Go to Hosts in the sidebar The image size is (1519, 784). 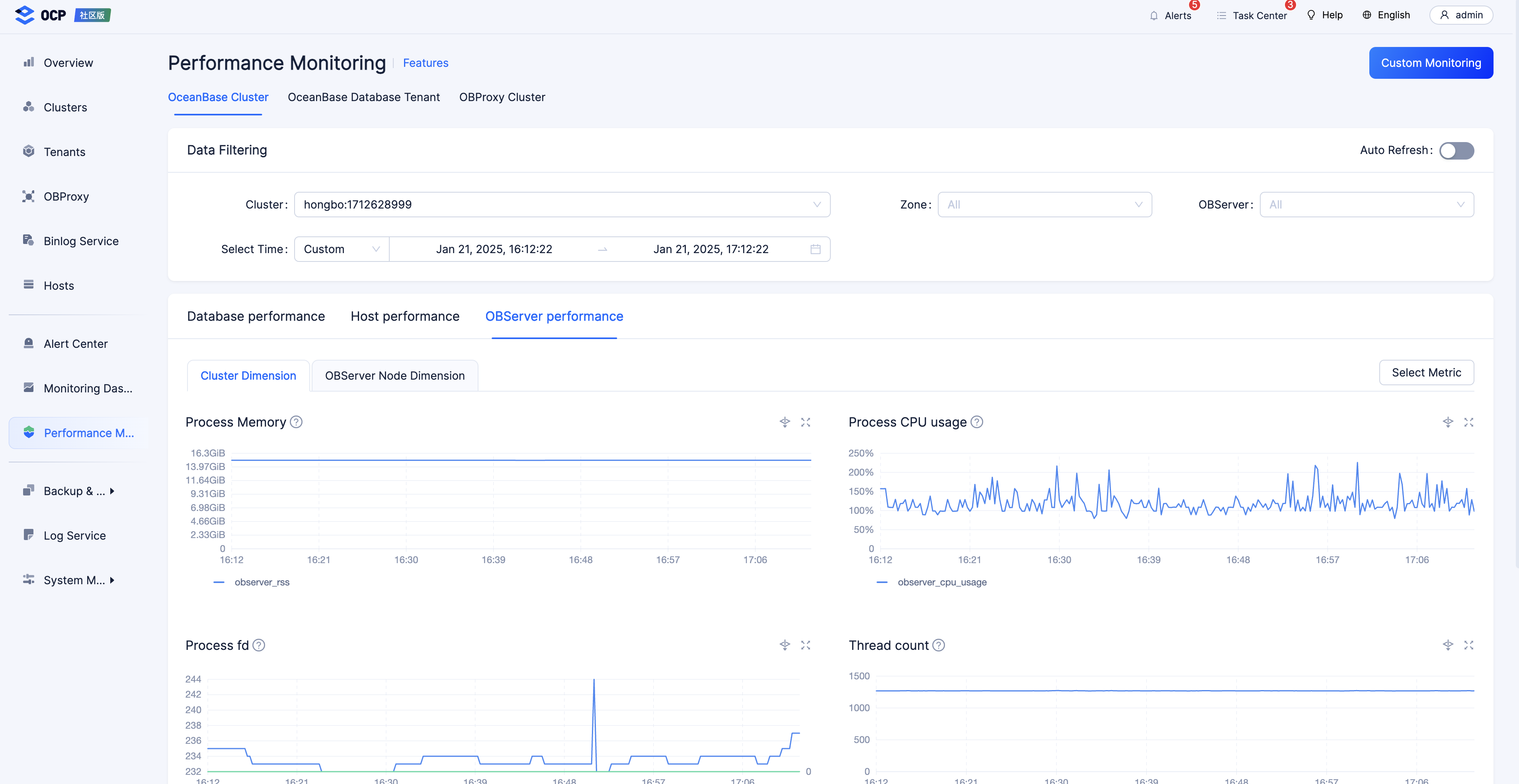click(x=59, y=285)
